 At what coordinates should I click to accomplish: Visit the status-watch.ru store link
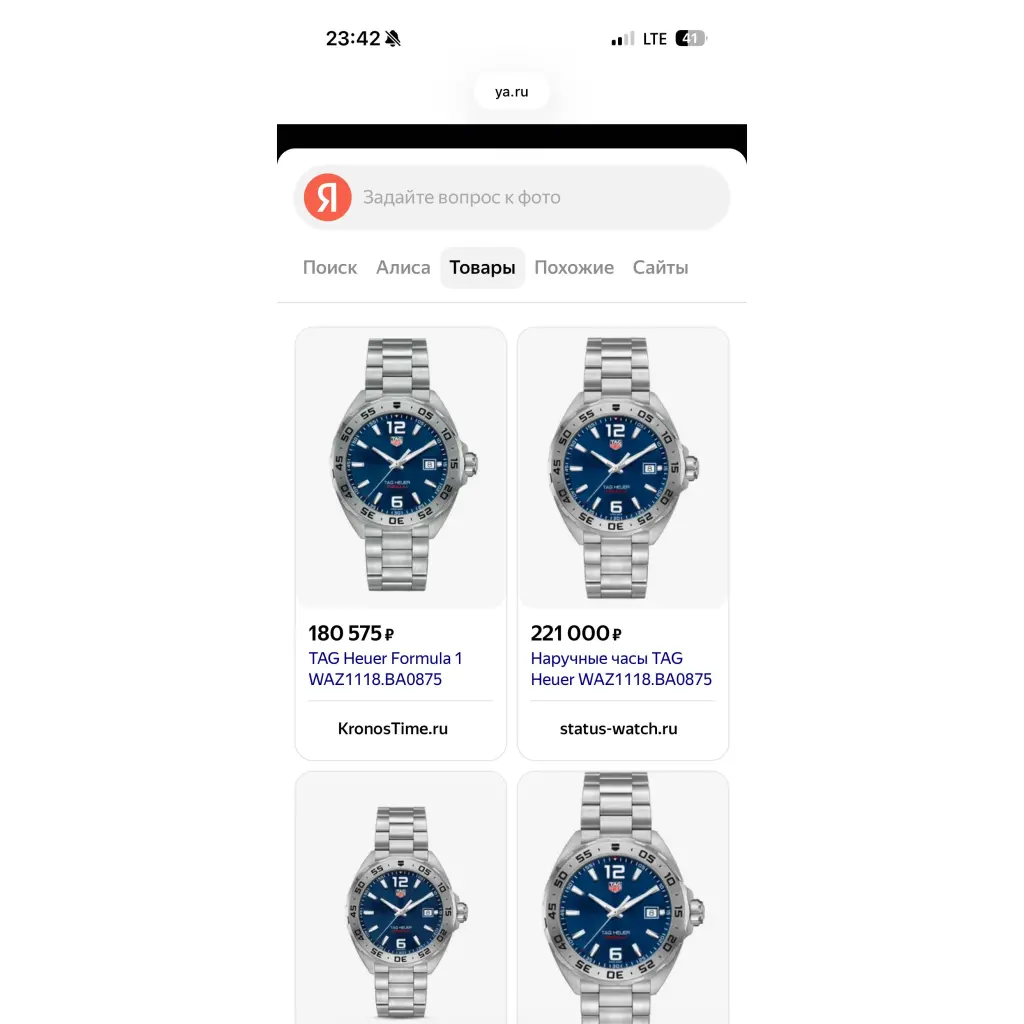click(618, 729)
